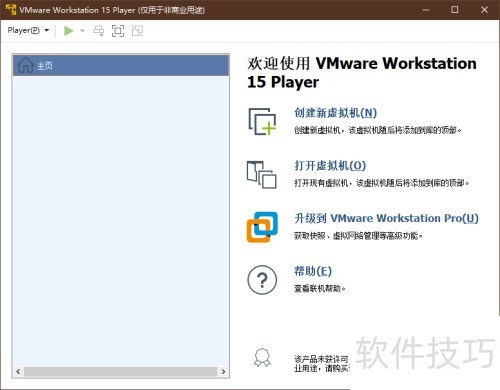Click the 创建新虚拟机(N) link
This screenshot has height=390, width=500.
coord(335,113)
